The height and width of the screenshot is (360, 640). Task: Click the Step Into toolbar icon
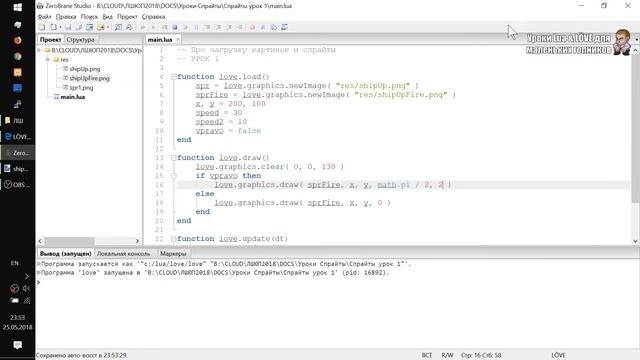pyautogui.click(x=207, y=27)
